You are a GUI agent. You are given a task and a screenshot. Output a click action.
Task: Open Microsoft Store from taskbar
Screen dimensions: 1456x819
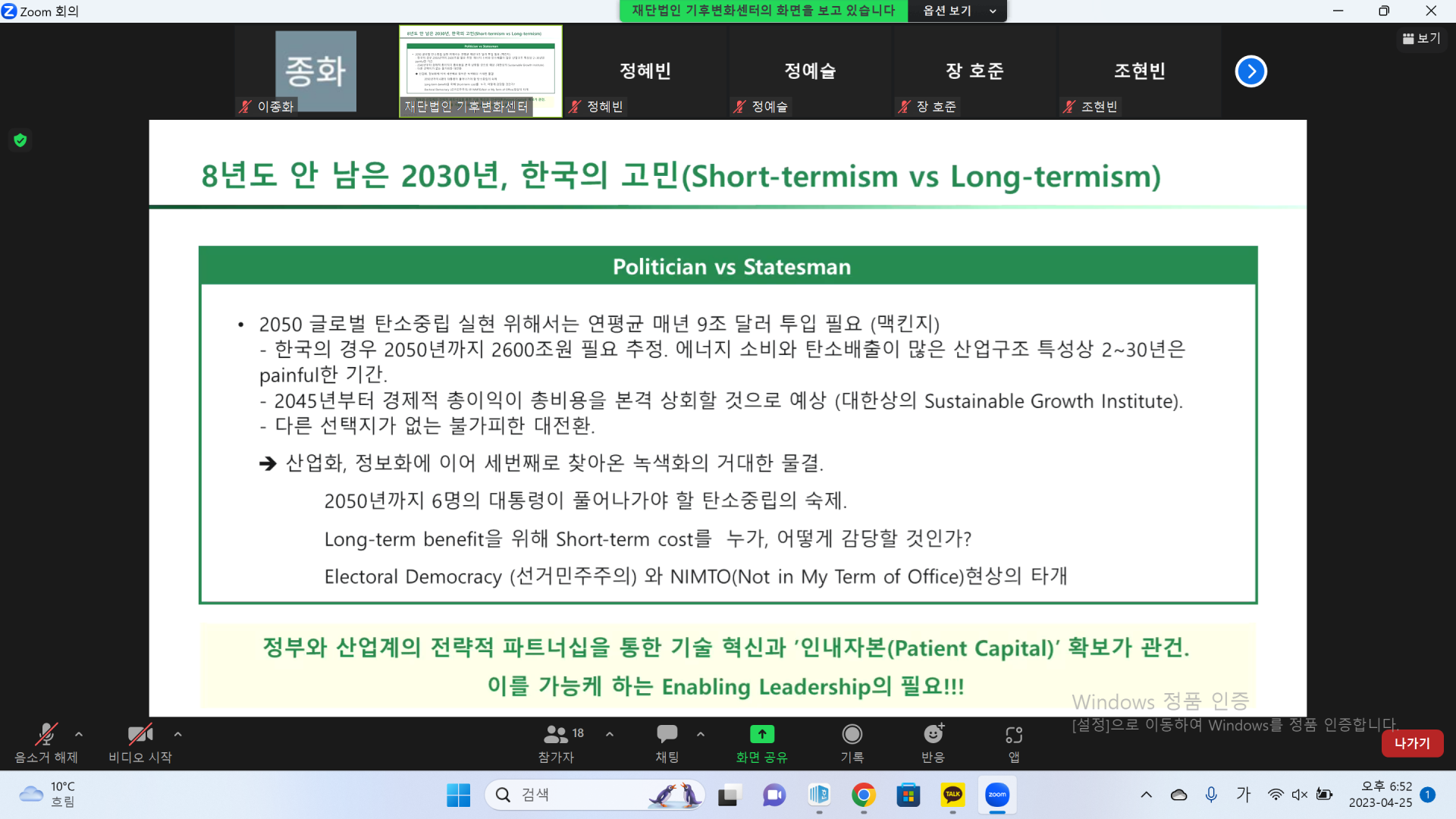tap(908, 795)
